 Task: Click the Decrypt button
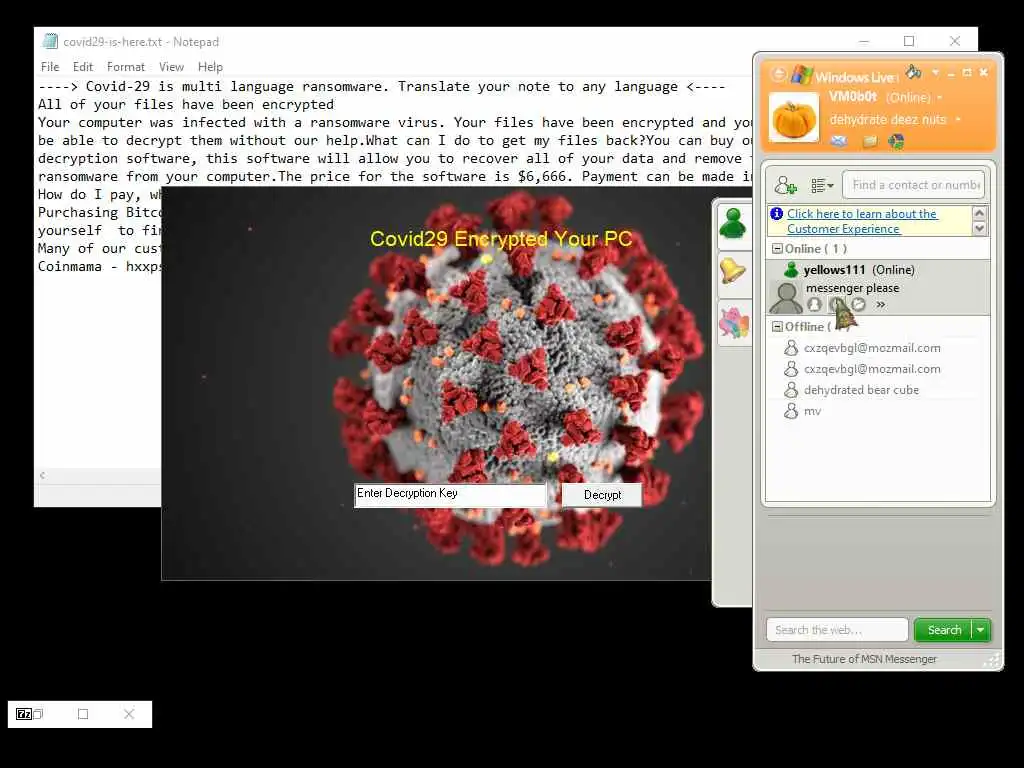coord(602,495)
